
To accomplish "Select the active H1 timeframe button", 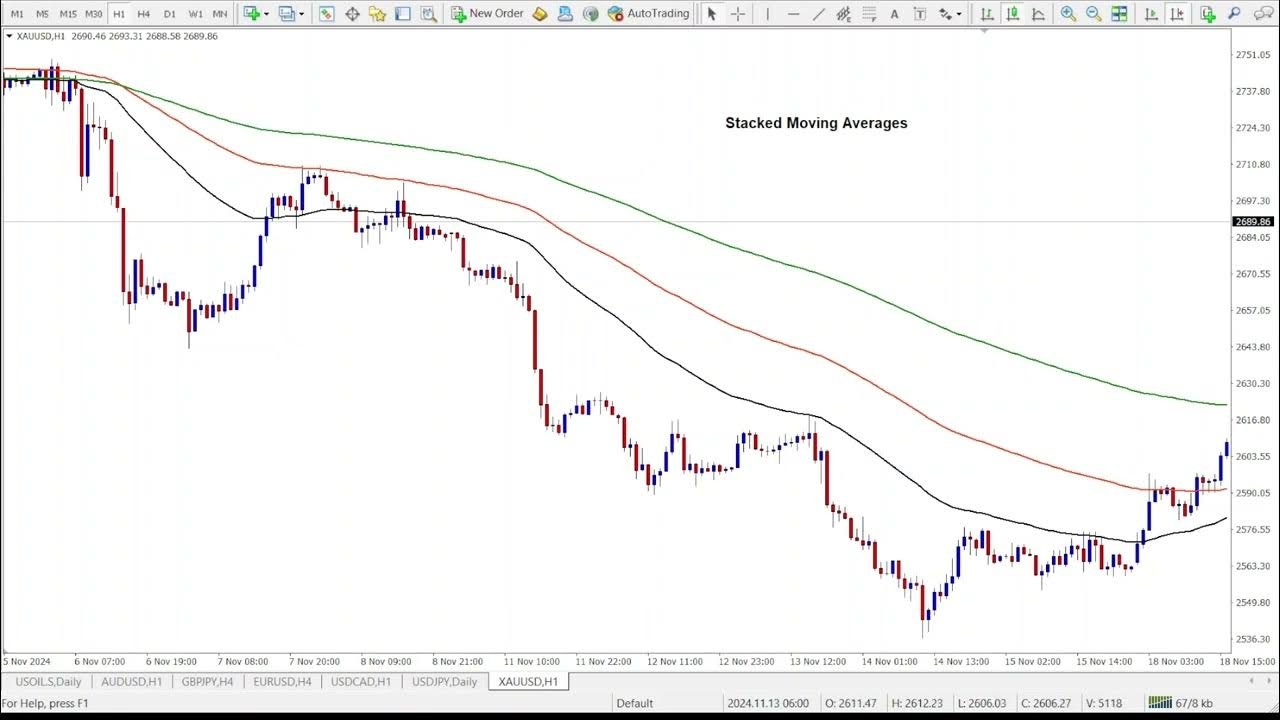I will click(x=119, y=13).
